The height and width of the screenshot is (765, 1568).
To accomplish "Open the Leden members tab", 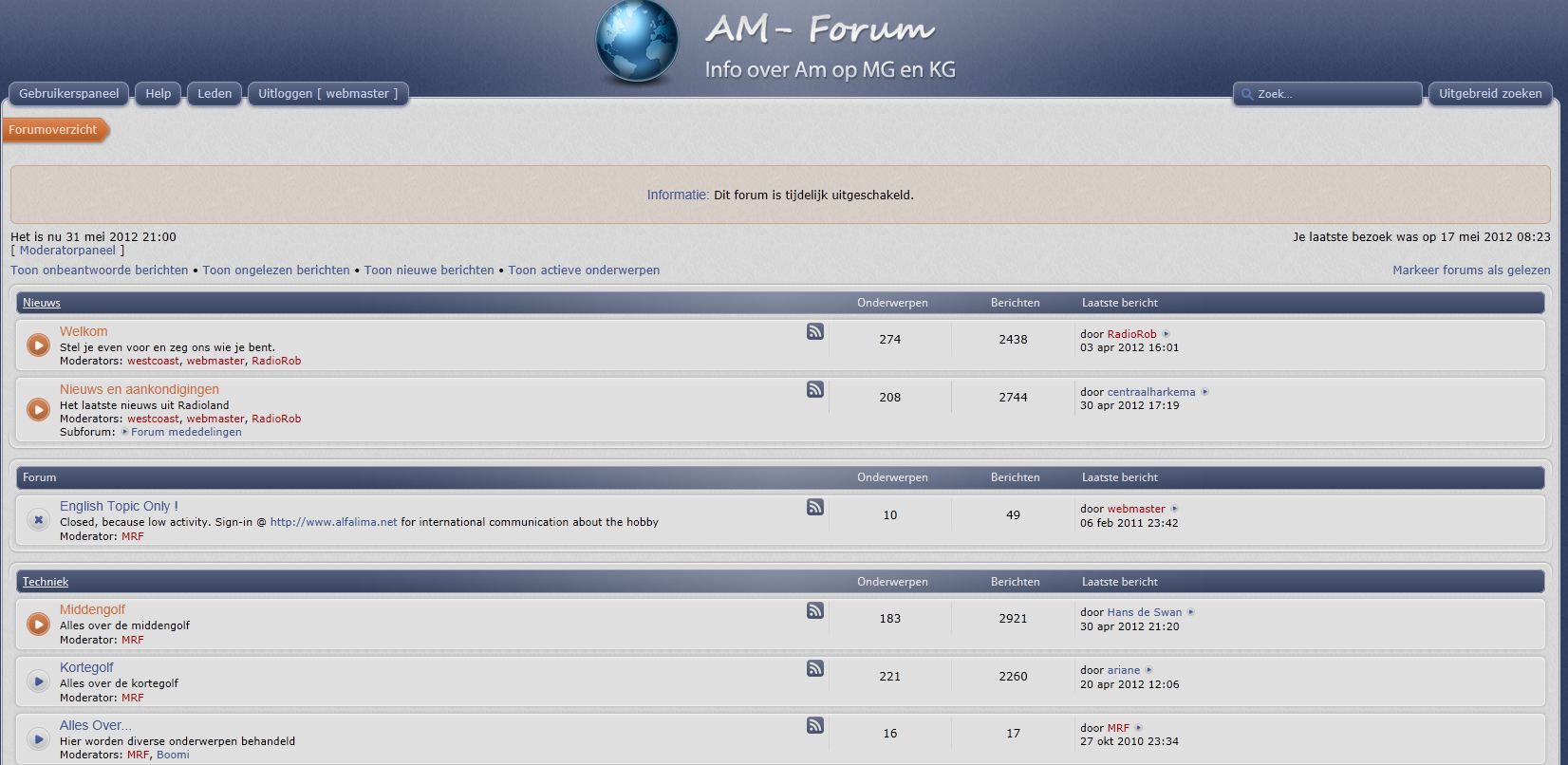I will point(215,94).
